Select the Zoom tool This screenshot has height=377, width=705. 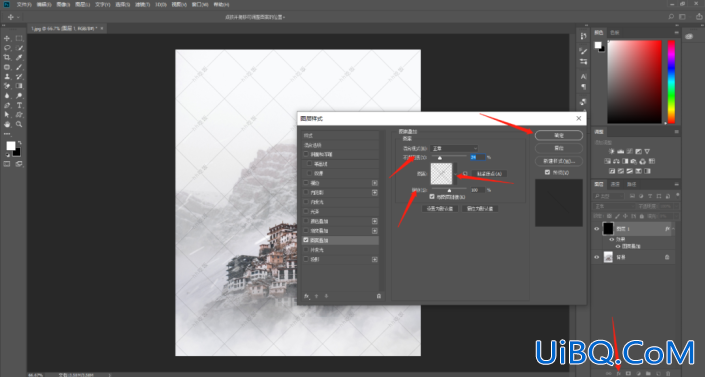point(19,124)
